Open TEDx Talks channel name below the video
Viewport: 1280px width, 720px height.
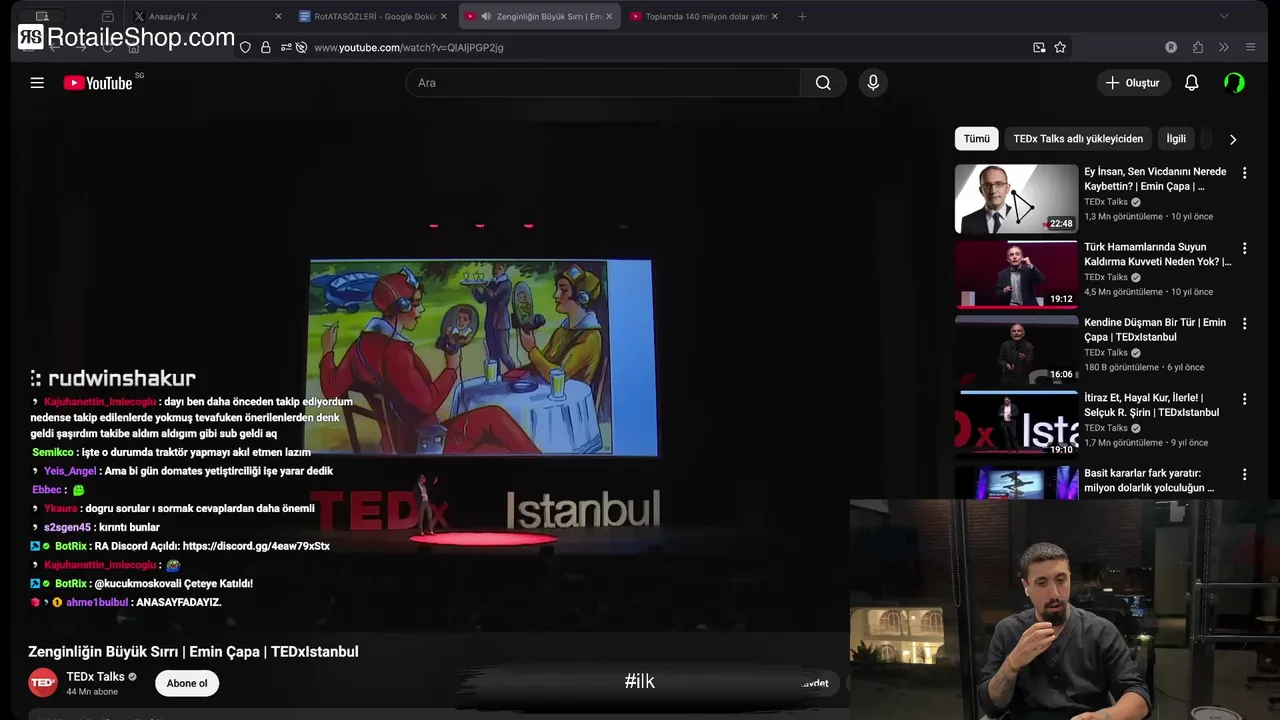point(95,677)
